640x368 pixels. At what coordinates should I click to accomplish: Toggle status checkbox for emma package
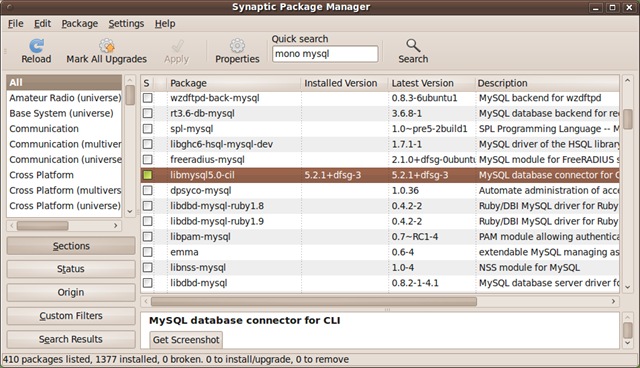coord(147,252)
